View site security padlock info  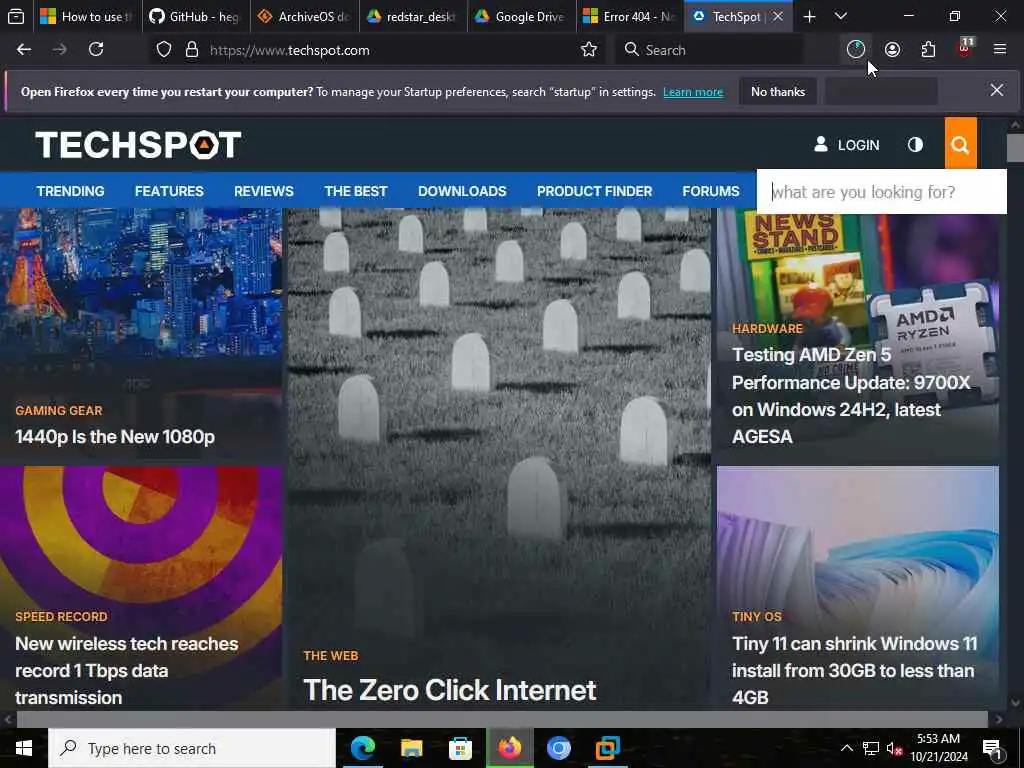(191, 50)
